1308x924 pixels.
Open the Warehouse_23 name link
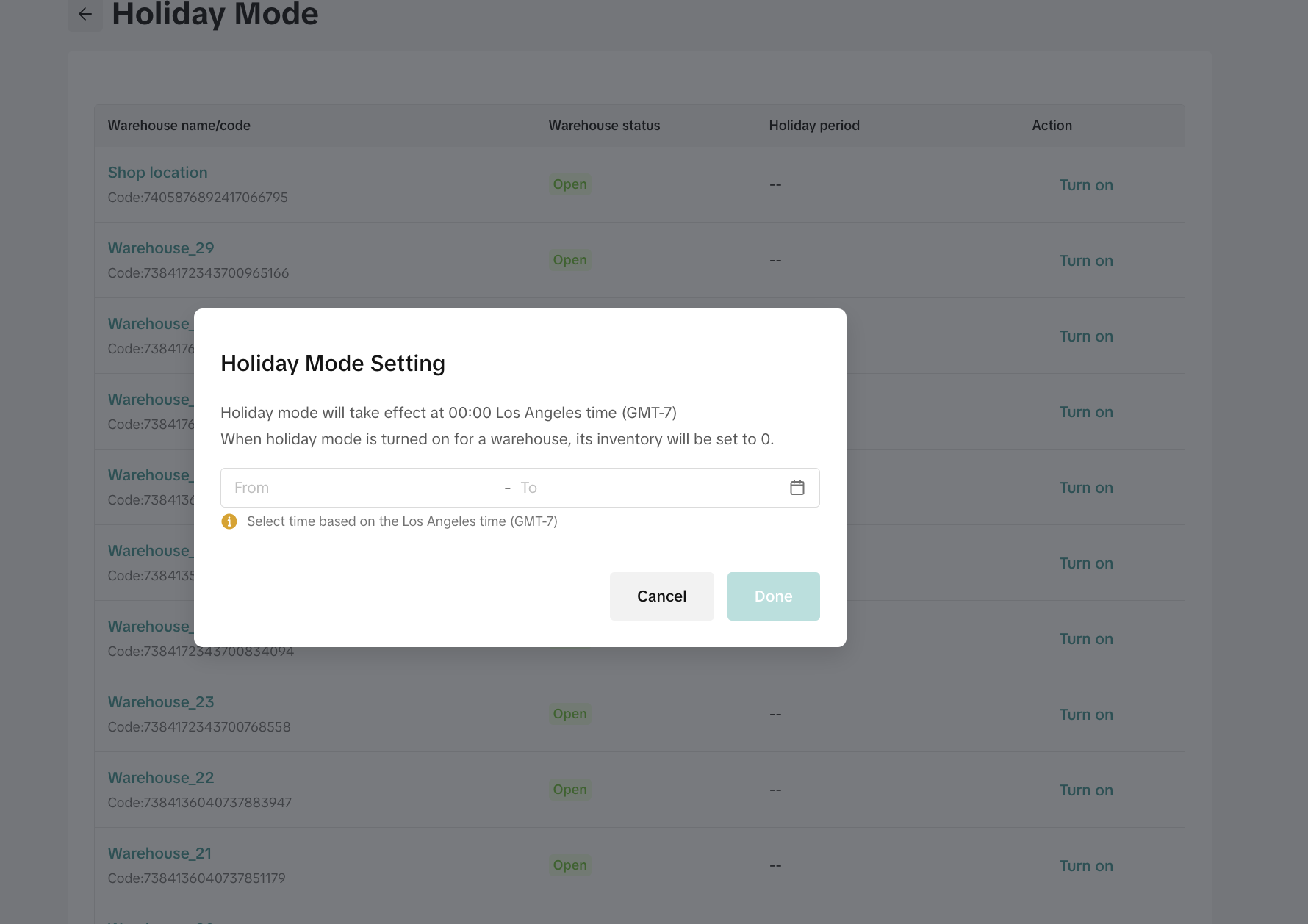pyautogui.click(x=161, y=702)
